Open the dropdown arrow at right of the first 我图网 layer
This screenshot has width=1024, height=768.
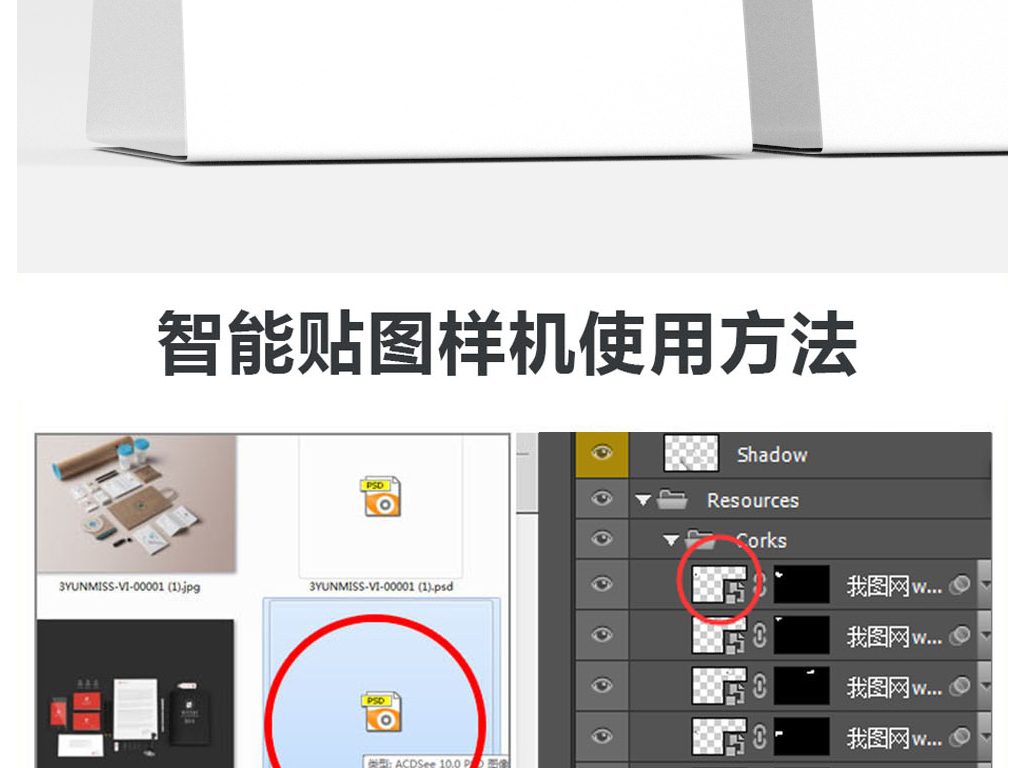pos(984,584)
